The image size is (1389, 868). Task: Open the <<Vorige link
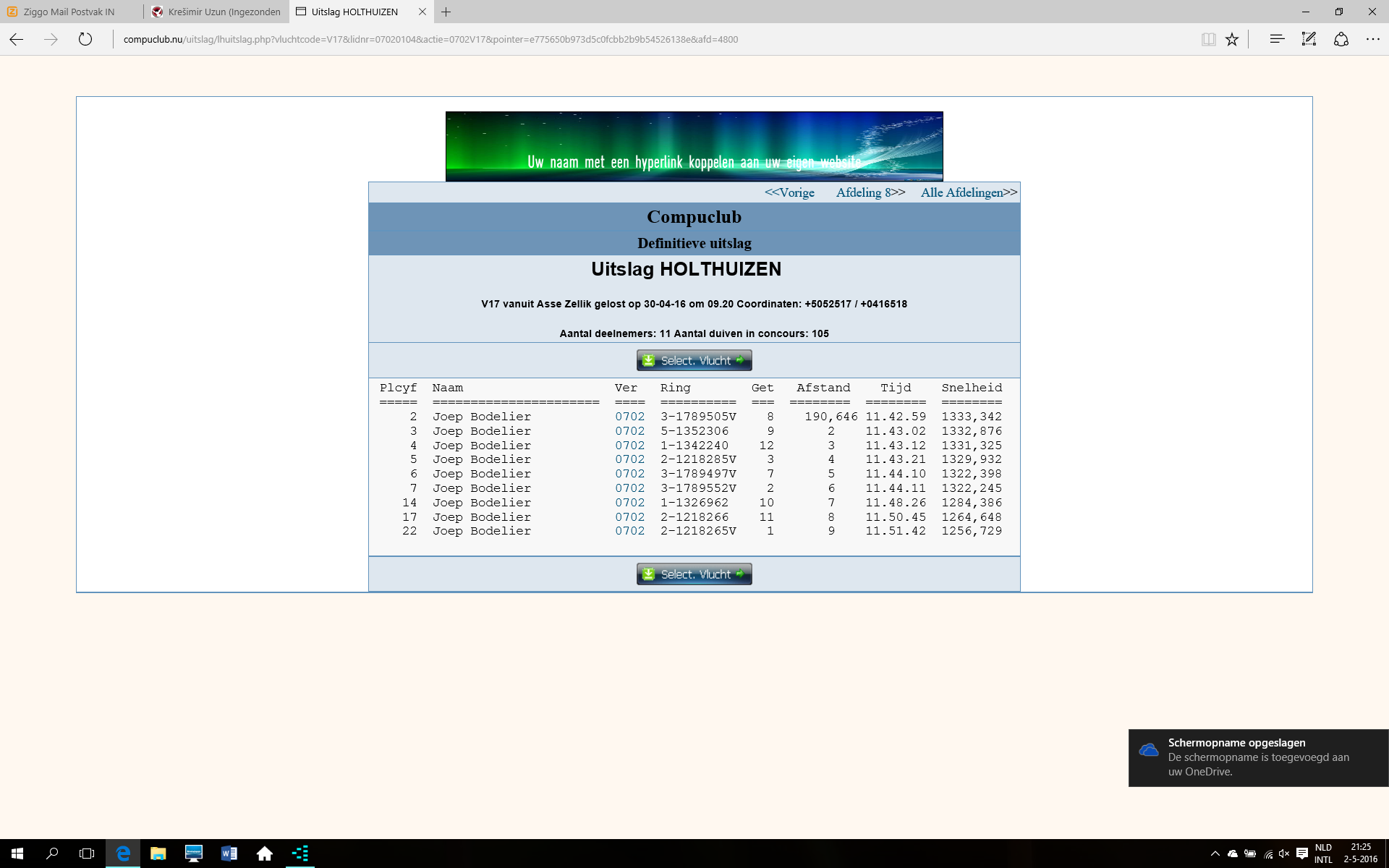(789, 192)
